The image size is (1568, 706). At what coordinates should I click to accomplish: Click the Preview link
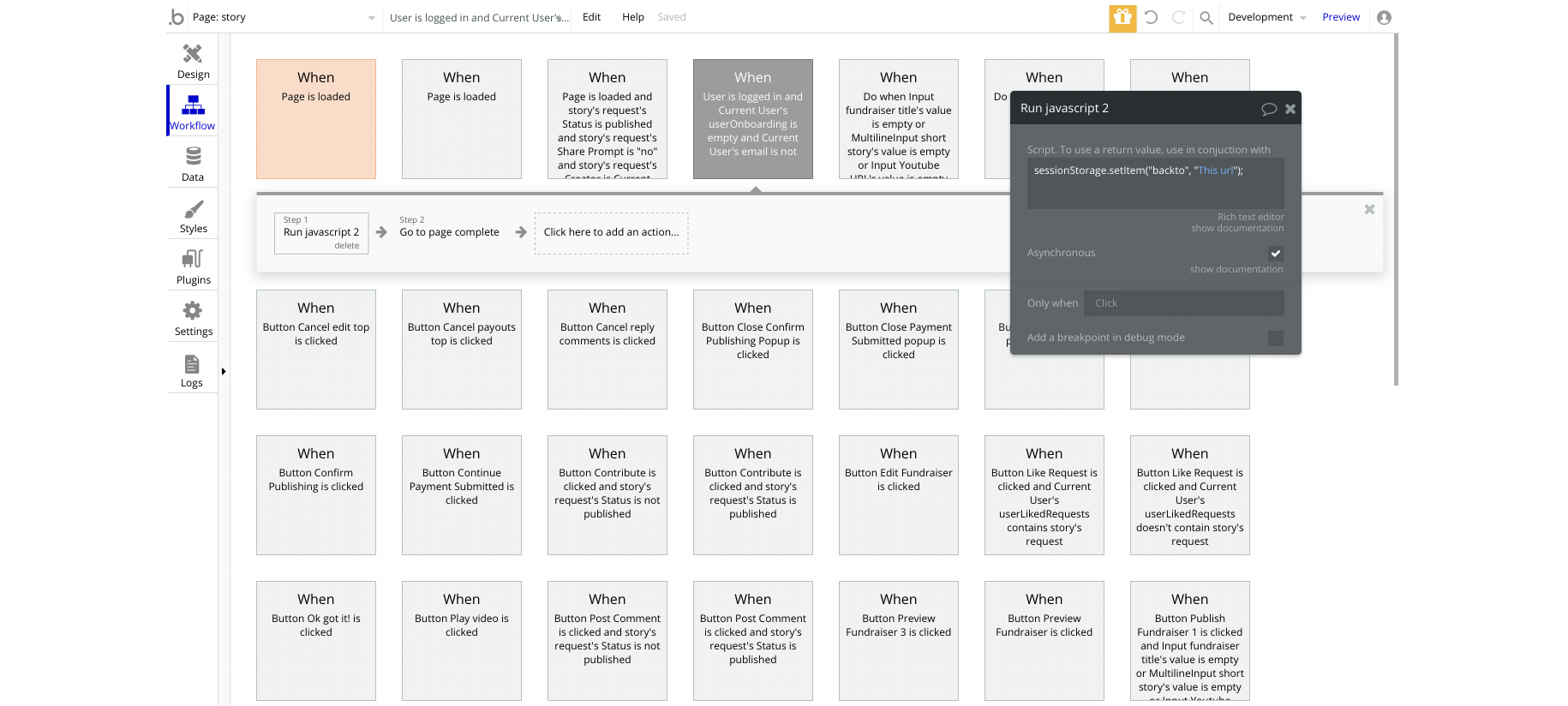[x=1341, y=17]
